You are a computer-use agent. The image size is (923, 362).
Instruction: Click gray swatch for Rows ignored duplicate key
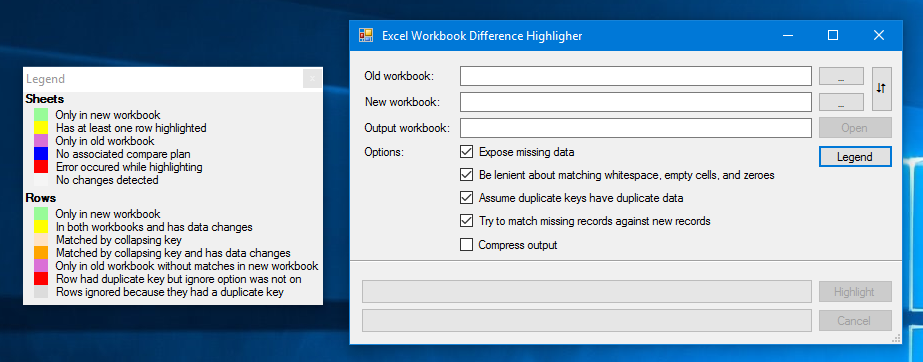tap(41, 291)
